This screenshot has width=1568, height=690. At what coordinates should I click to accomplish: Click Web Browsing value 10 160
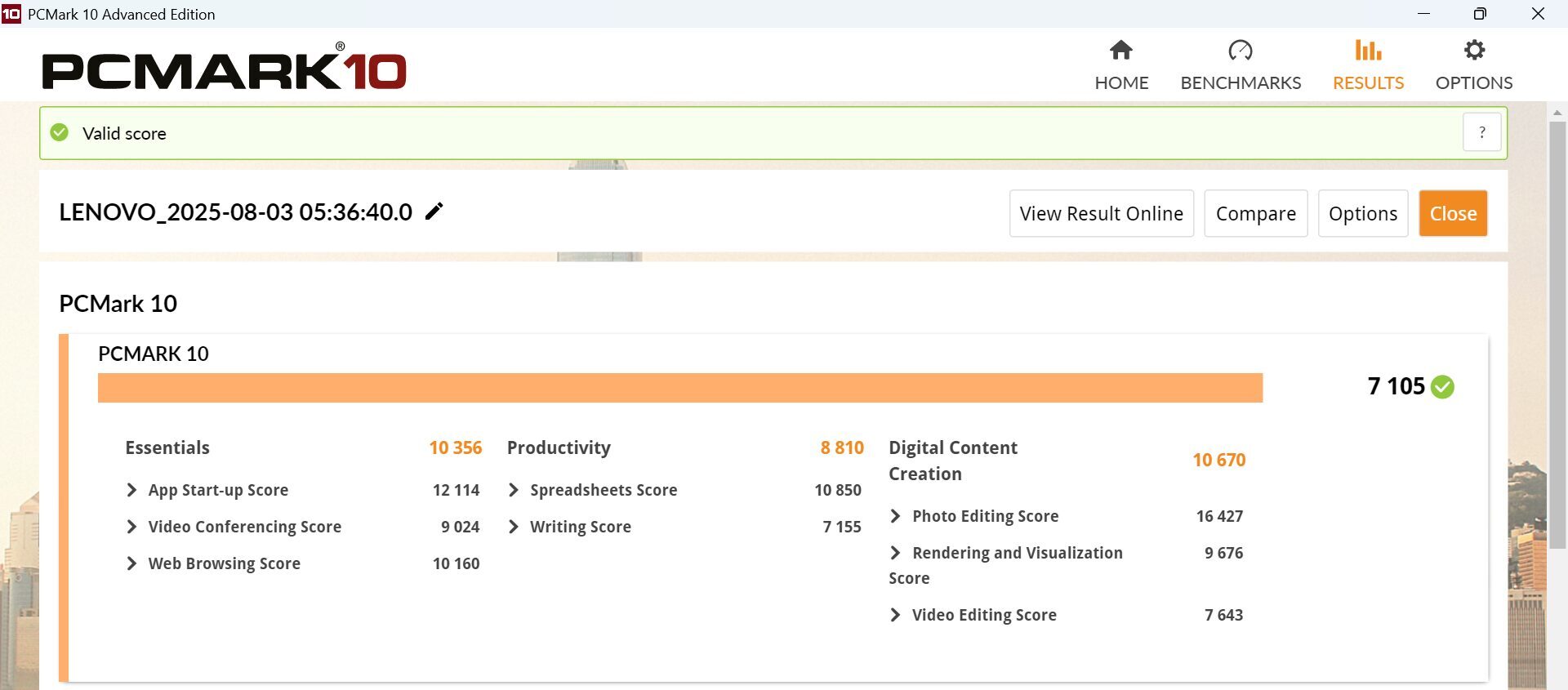click(x=456, y=563)
